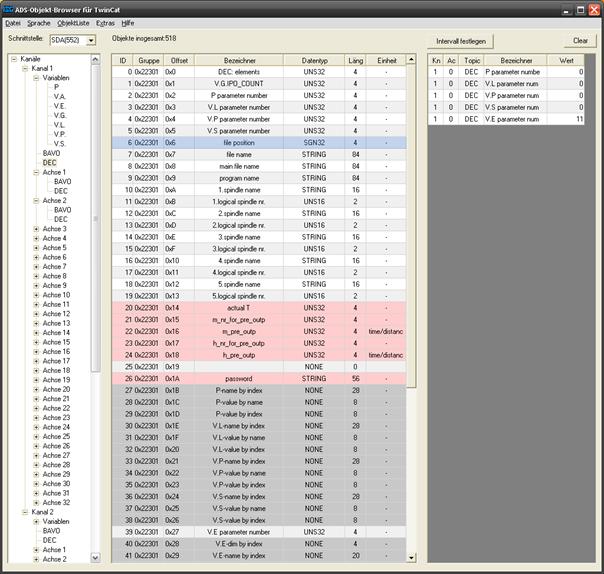Viewport: 604px width, 574px height.
Task: Collapse the Kanäle root node
Action: (x=14, y=59)
